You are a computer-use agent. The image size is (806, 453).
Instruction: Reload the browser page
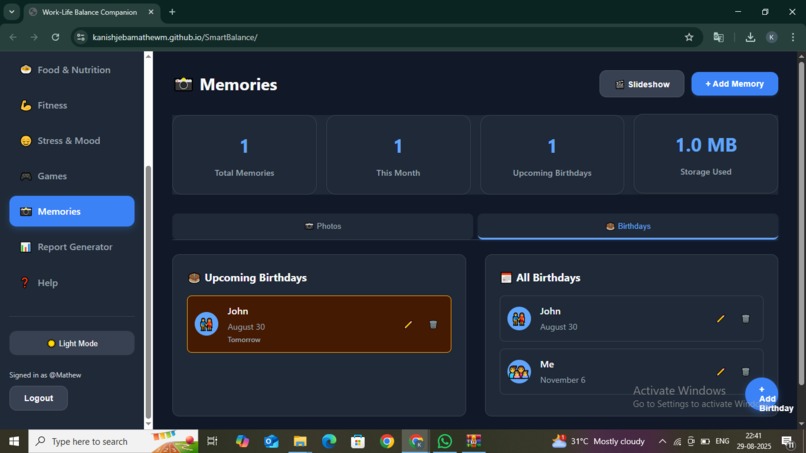pos(55,37)
